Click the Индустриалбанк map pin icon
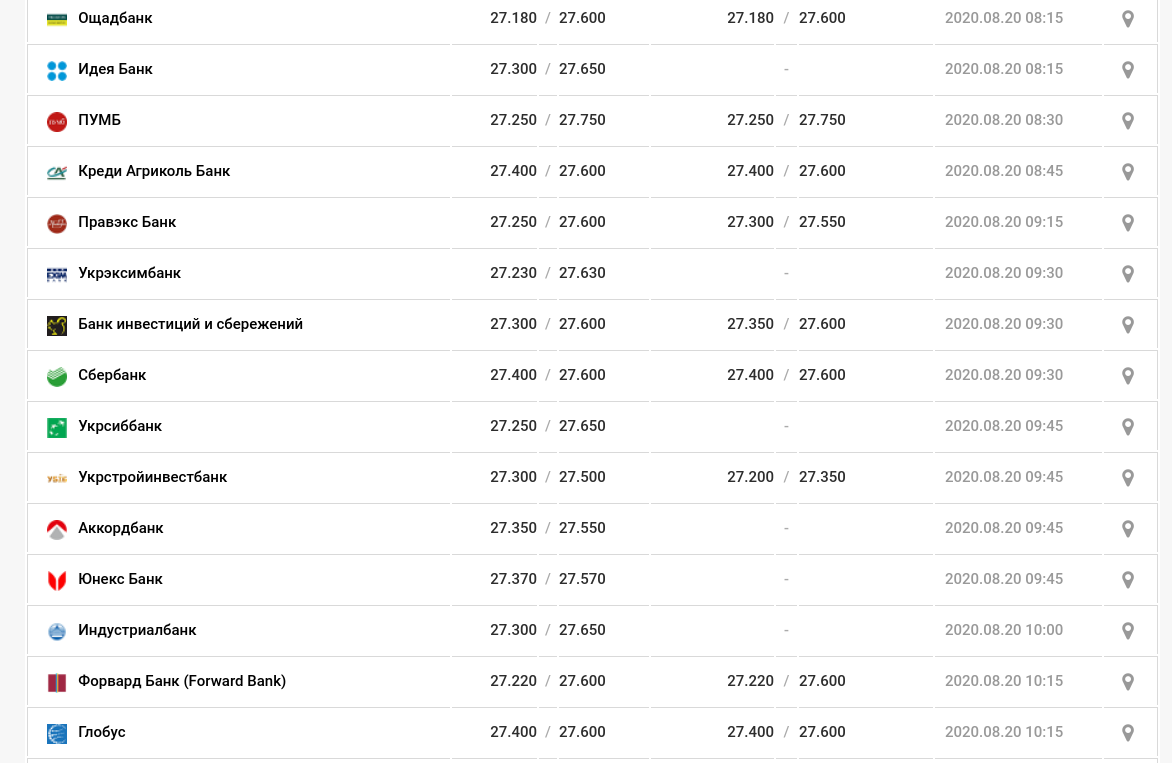This screenshot has width=1172, height=763. (1128, 631)
